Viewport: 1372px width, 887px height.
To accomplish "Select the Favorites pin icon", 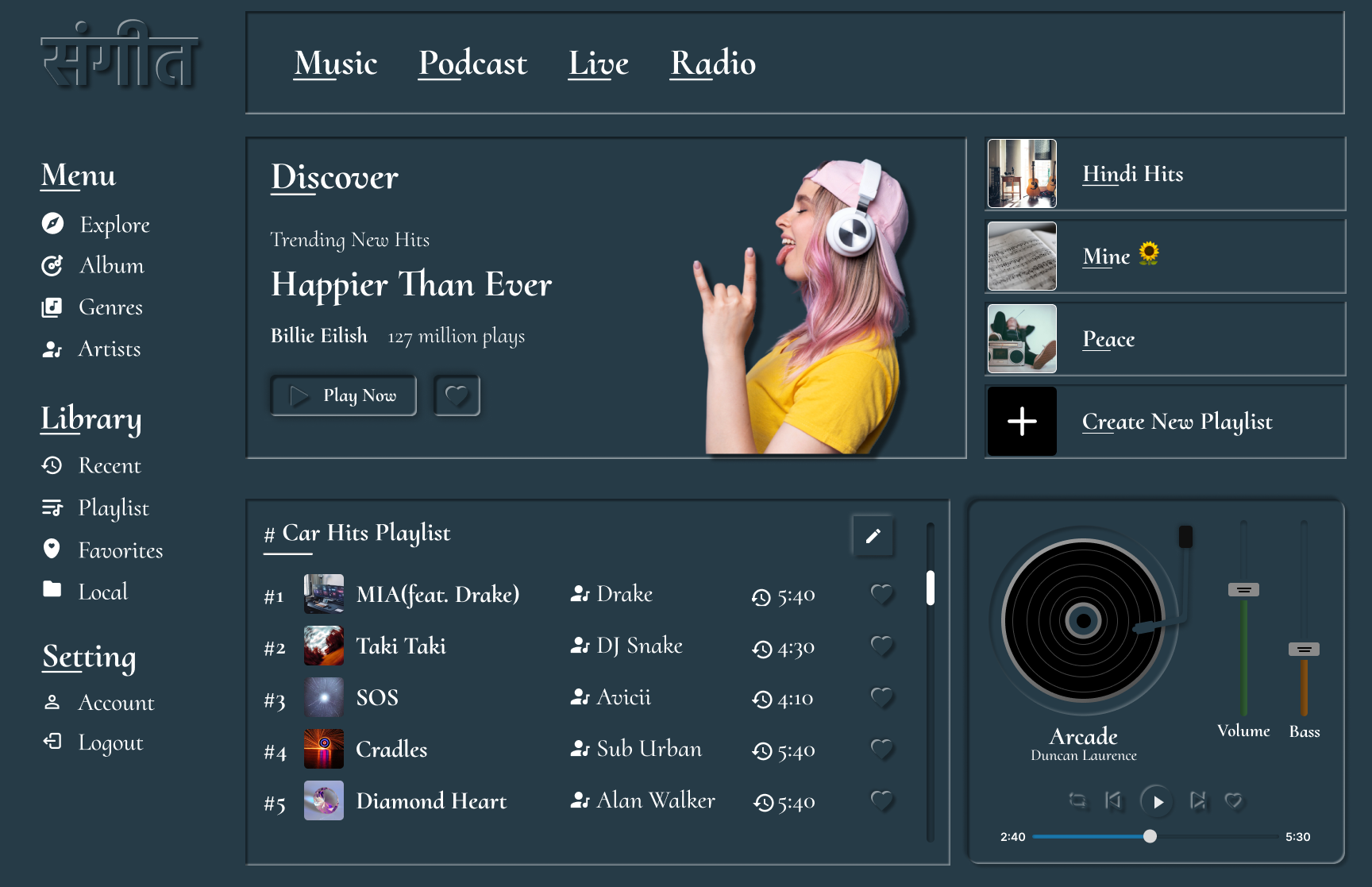I will click(52, 550).
